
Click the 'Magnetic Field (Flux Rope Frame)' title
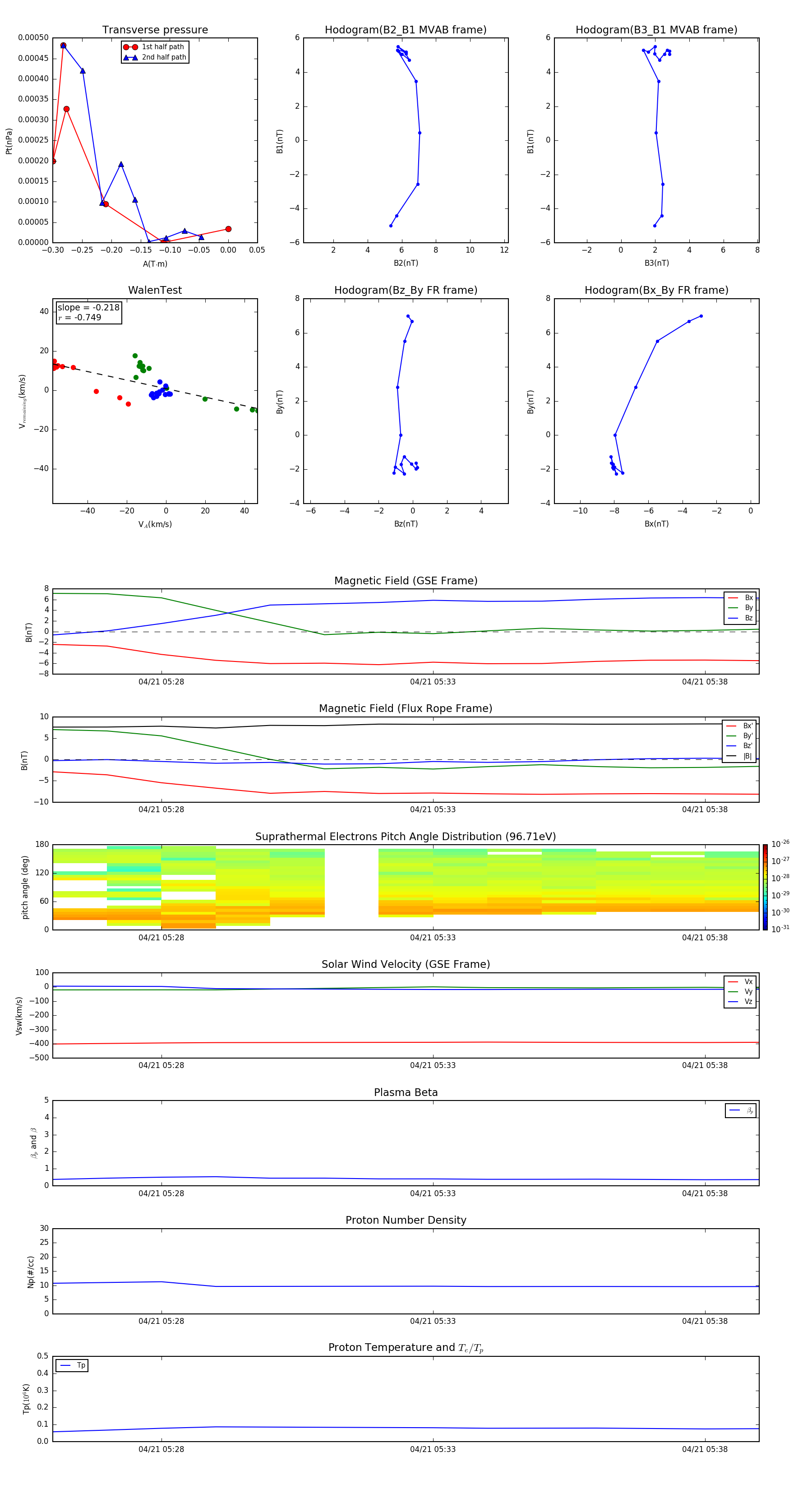[406, 709]
